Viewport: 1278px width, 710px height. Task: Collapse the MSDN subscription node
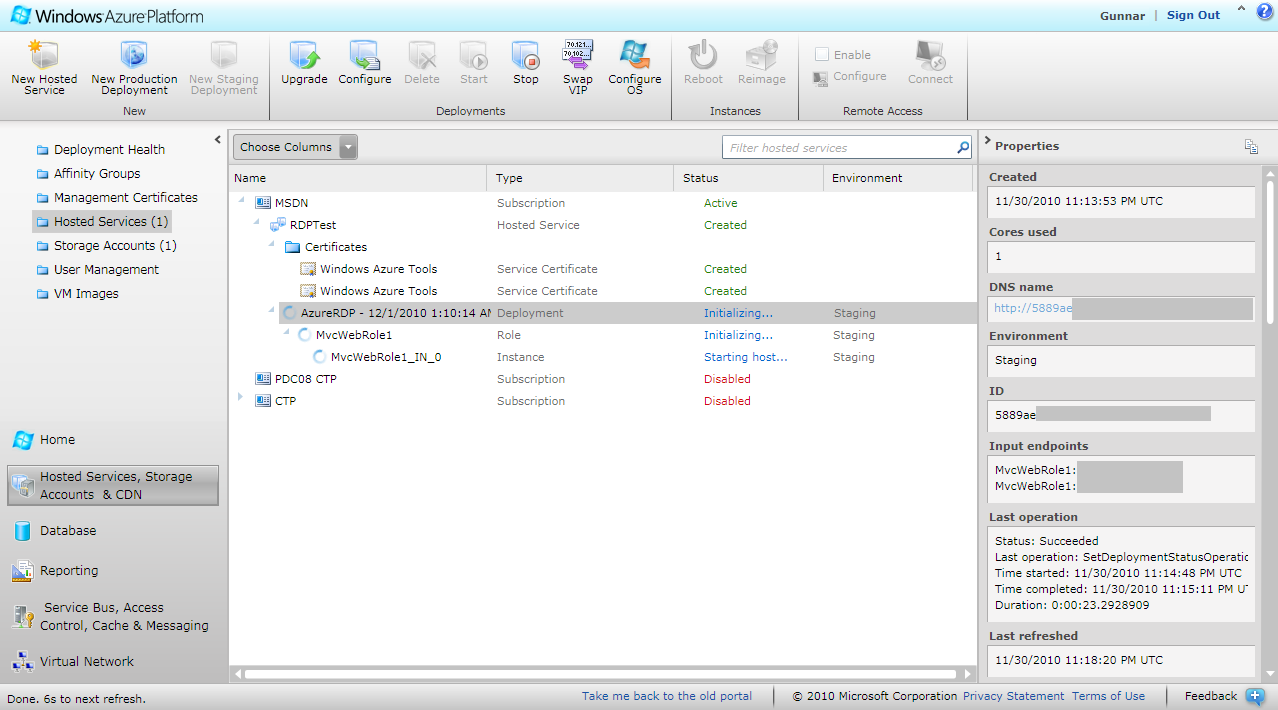tap(242, 202)
